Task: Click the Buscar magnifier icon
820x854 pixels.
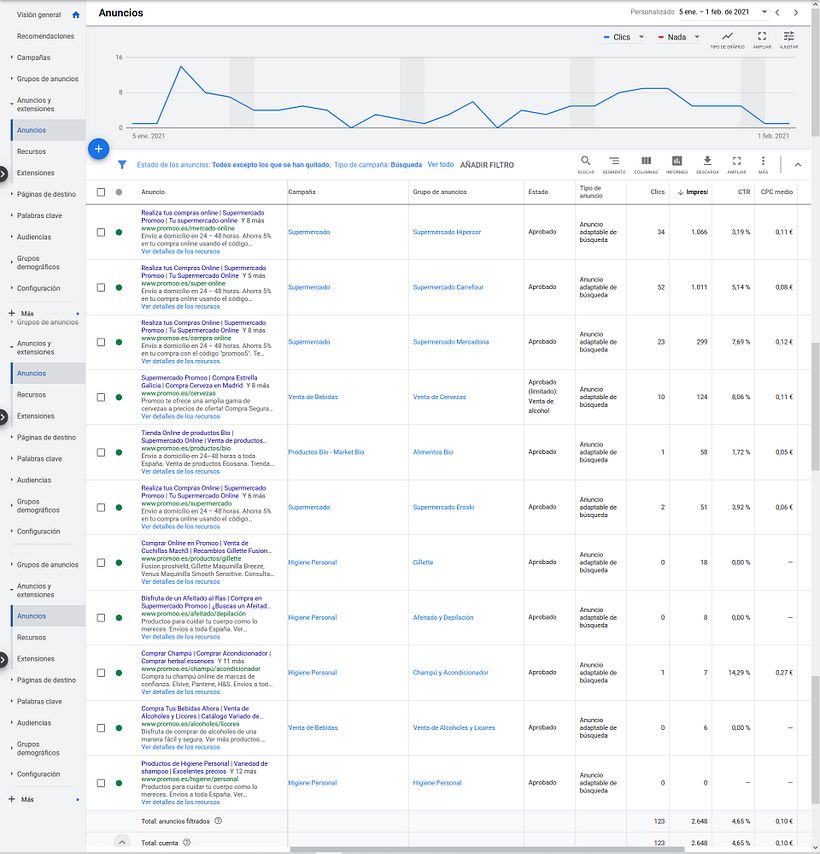Action: (x=585, y=161)
